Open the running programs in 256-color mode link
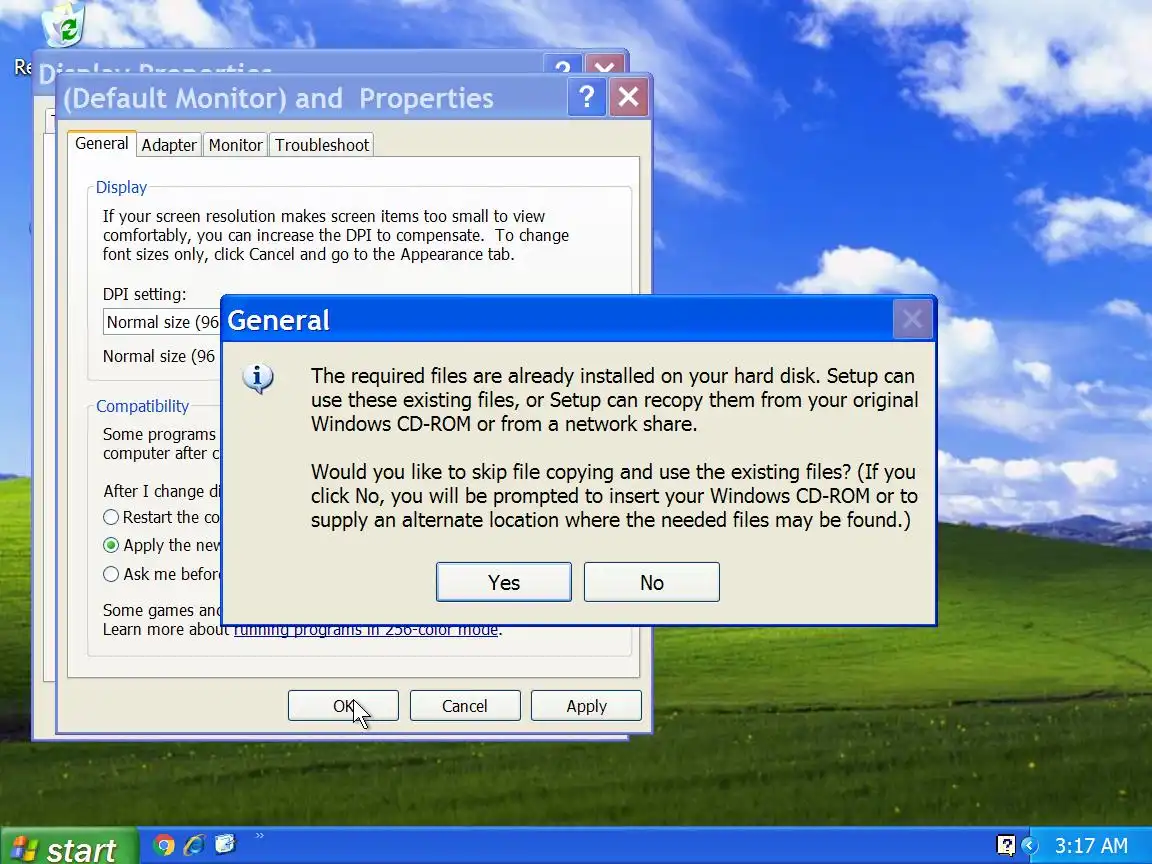Screen dimensions: 1152x864 [366, 630]
